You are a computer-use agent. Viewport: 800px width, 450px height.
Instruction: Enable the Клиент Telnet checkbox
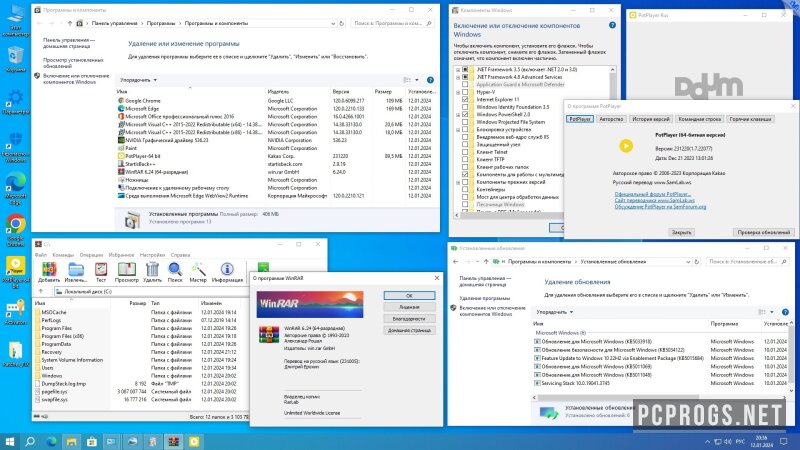[x=465, y=152]
